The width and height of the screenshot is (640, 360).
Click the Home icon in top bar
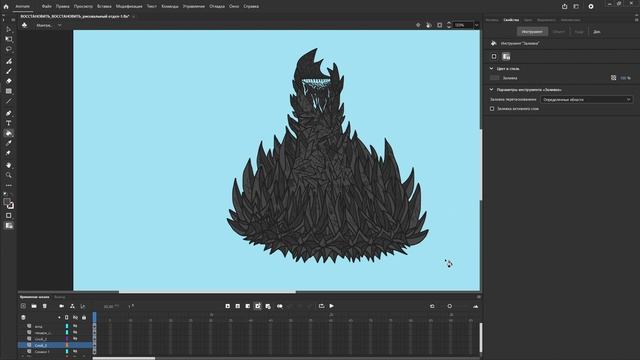(x=6, y=7)
